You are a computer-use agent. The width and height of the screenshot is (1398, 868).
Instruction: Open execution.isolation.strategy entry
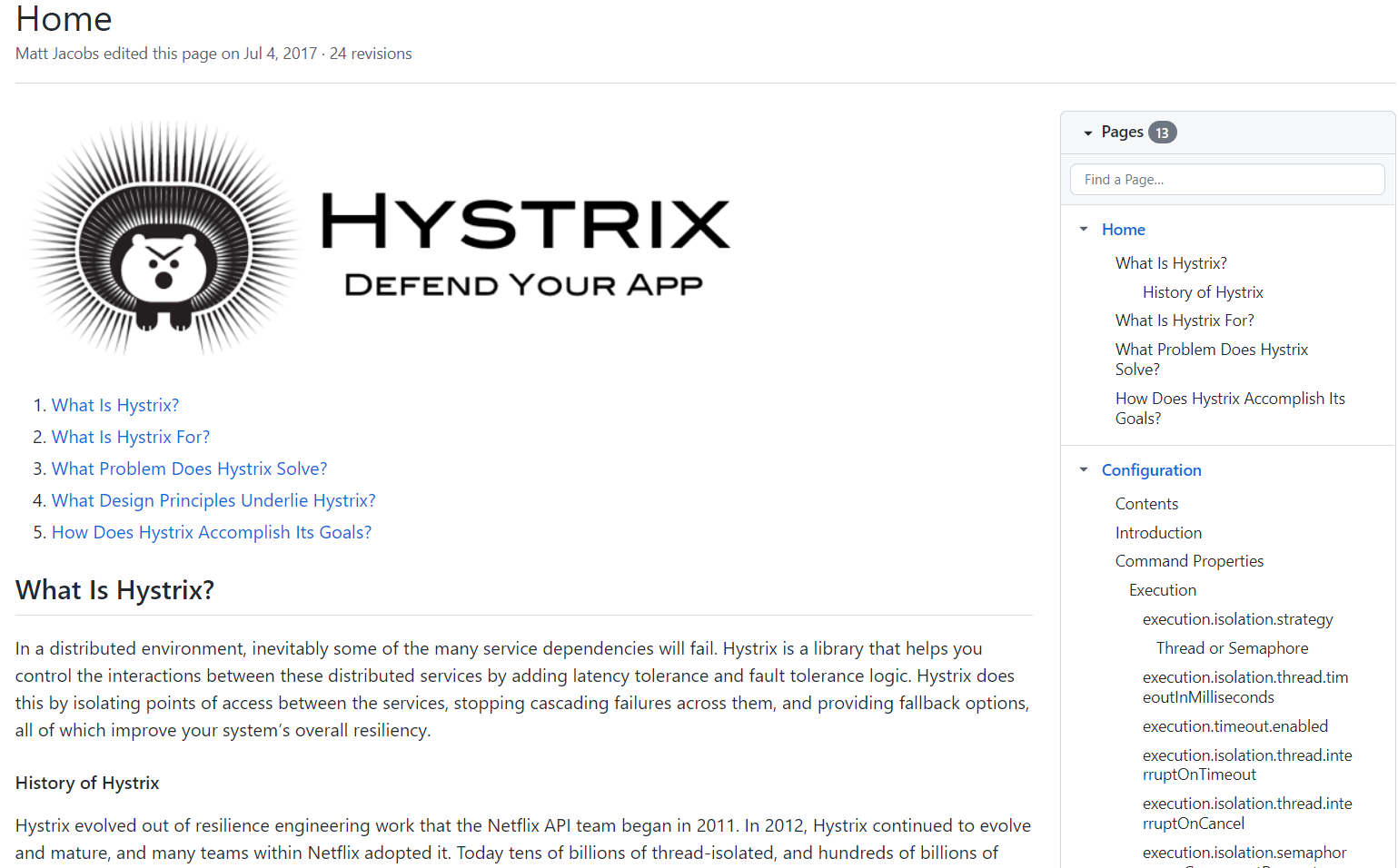coord(1238,619)
